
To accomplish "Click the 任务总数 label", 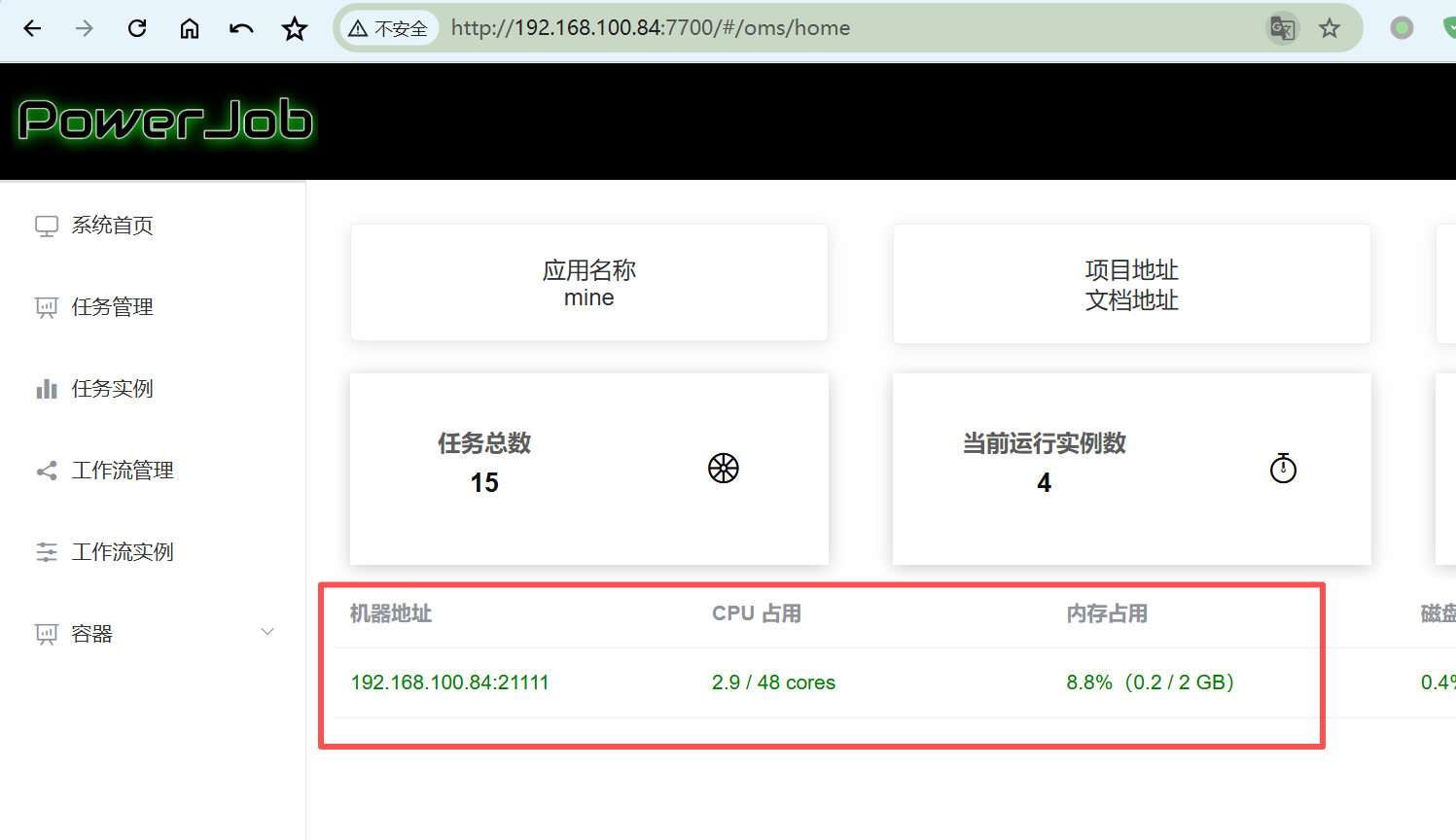I will pyautogui.click(x=484, y=443).
